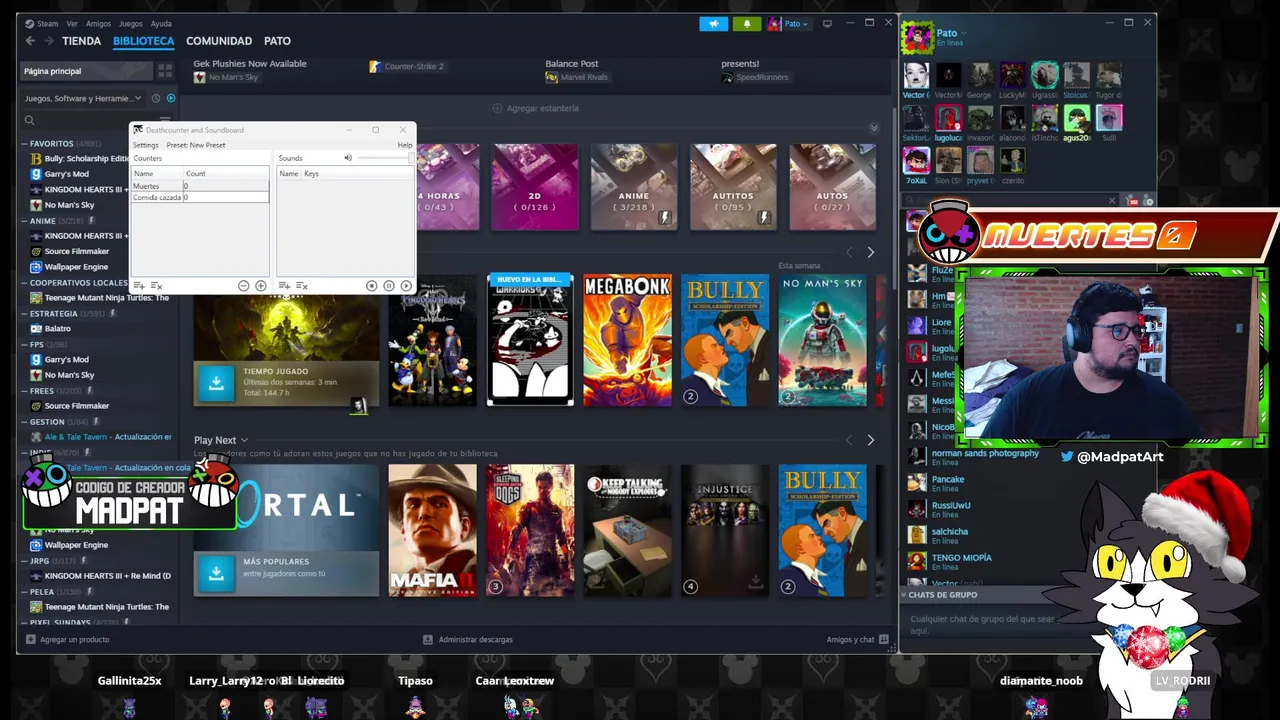This screenshot has height=720, width=1280.
Task: Click Agregar un producto
Action: [x=67, y=639]
